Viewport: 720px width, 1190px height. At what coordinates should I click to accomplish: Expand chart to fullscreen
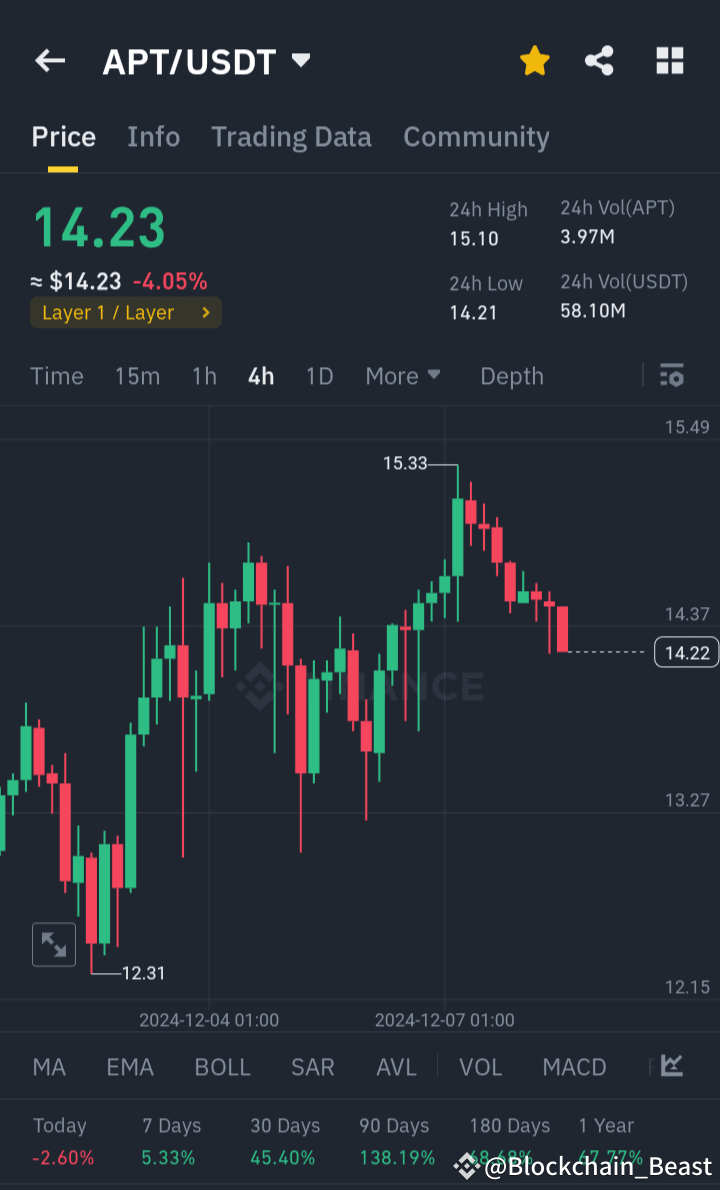tap(53, 944)
